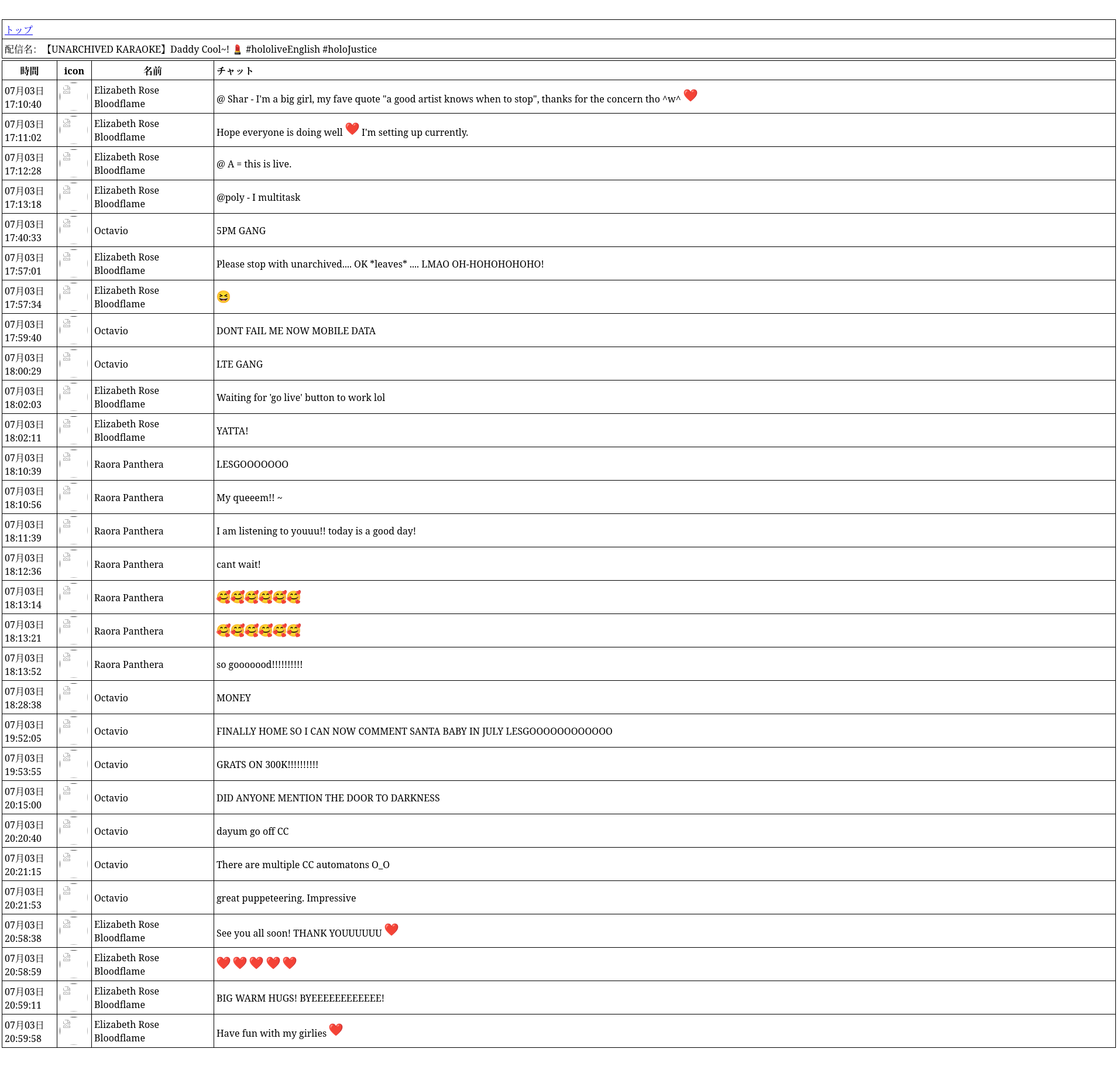Click the avatar icon in the 18:12:36 row
Viewport: 1120px width, 1066px height.
coord(74,564)
